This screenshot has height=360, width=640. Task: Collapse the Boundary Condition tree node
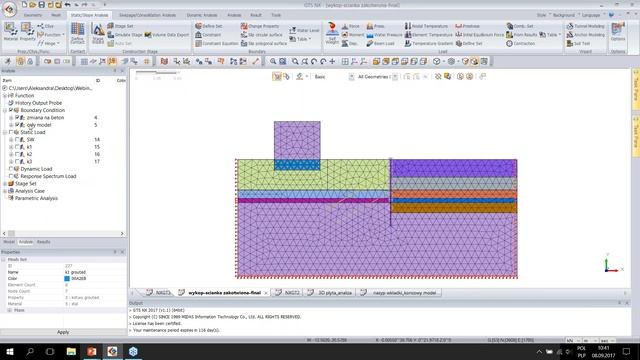point(5,110)
